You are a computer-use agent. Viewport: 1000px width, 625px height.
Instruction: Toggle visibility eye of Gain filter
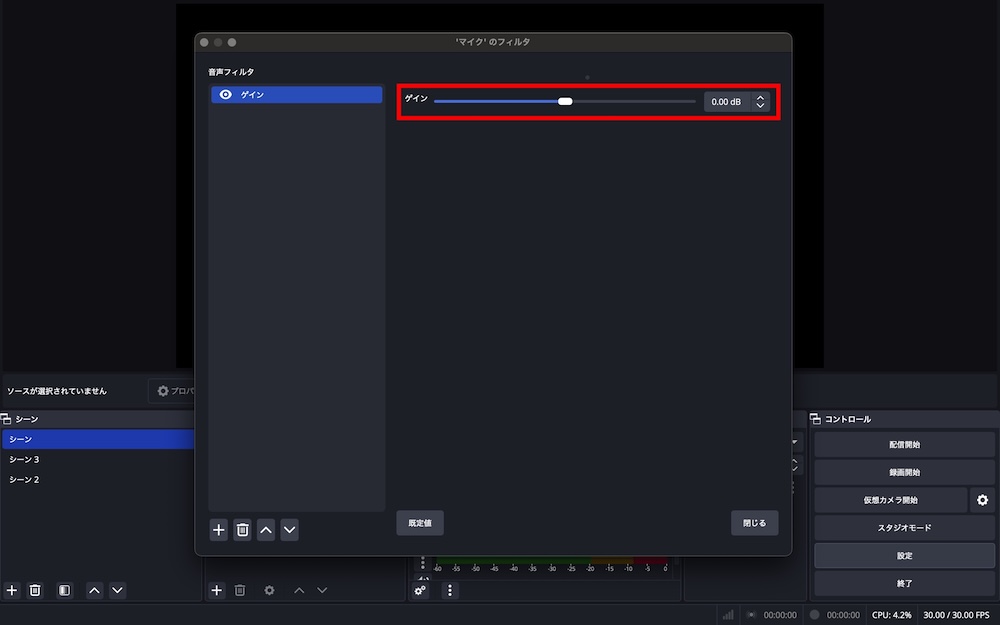(226, 94)
